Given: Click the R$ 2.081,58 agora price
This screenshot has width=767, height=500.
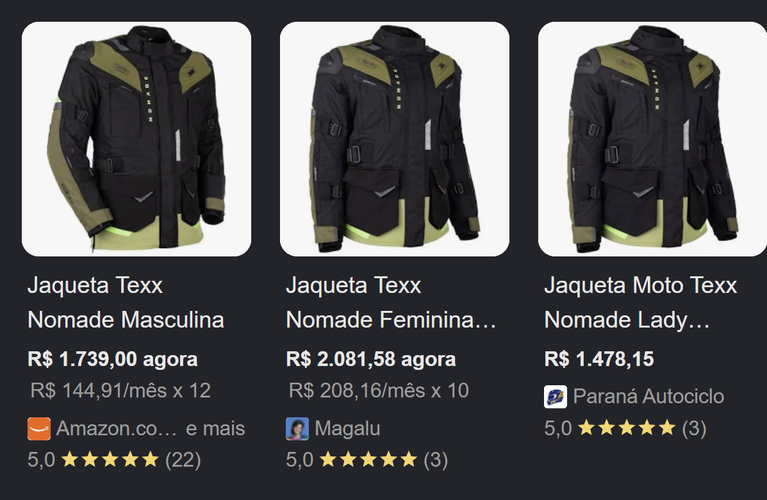Looking at the screenshot, I should [x=371, y=359].
